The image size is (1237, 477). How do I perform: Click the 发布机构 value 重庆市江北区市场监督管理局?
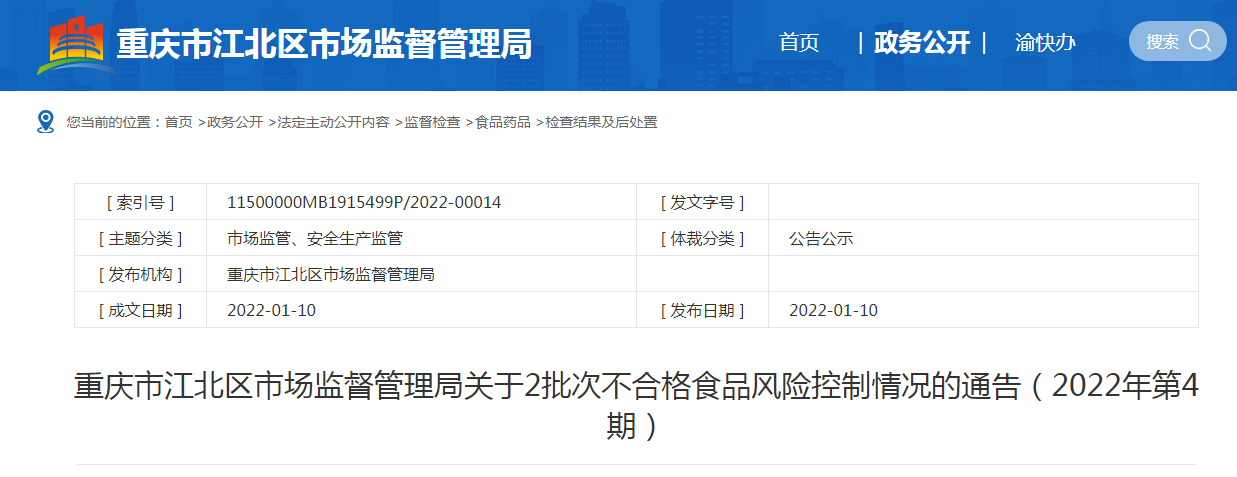(x=331, y=274)
